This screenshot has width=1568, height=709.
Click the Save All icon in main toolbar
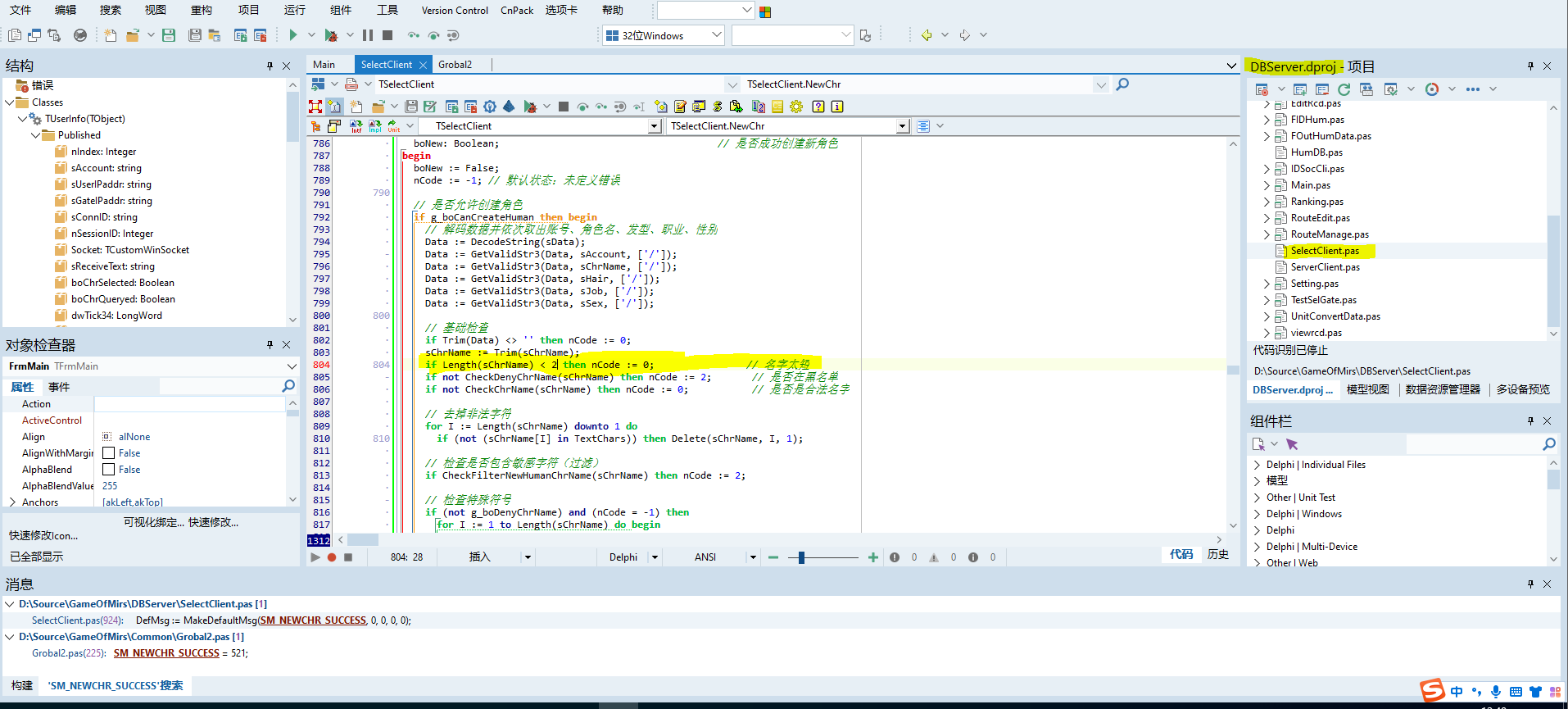click(195, 35)
